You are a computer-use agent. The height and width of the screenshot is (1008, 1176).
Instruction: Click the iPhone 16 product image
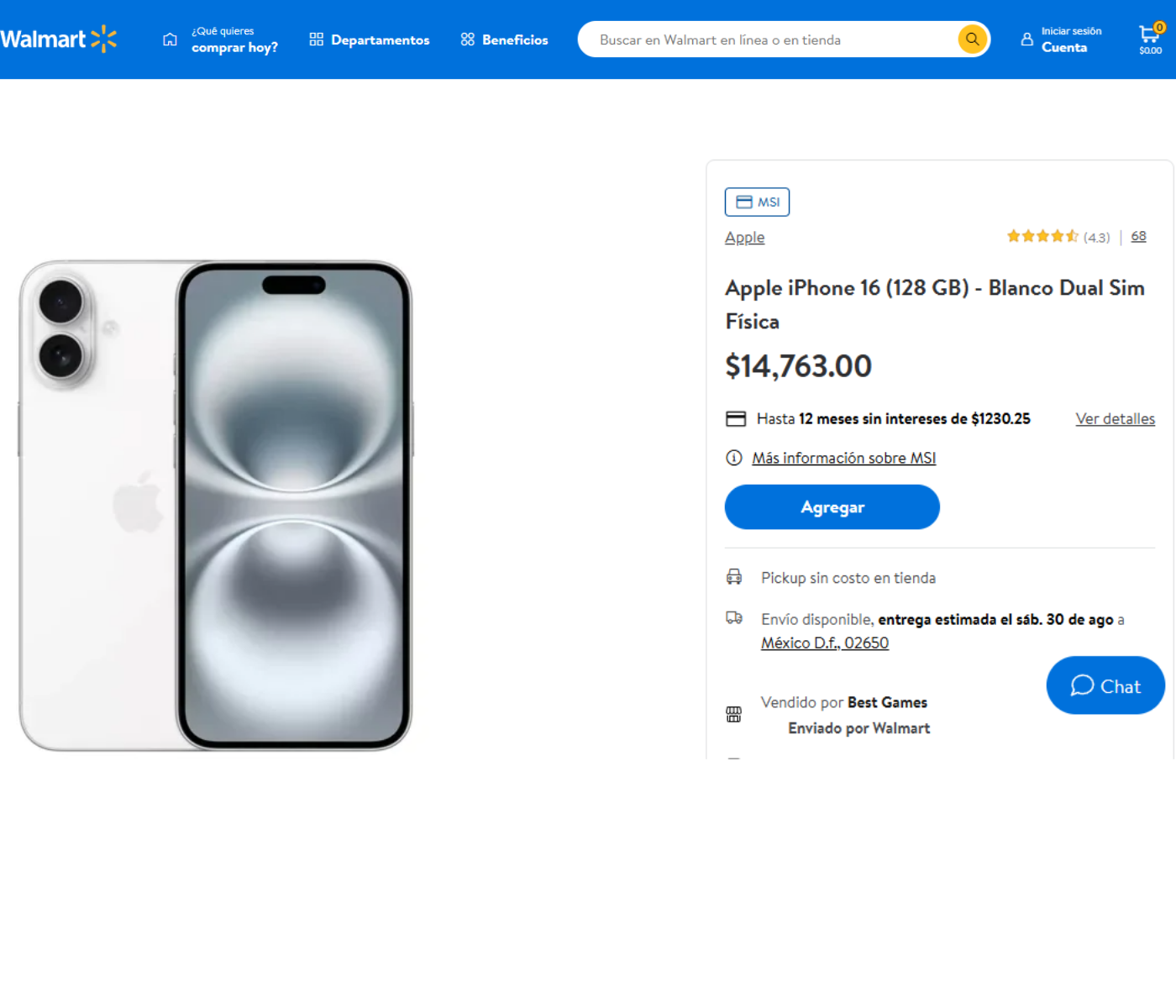(x=216, y=505)
